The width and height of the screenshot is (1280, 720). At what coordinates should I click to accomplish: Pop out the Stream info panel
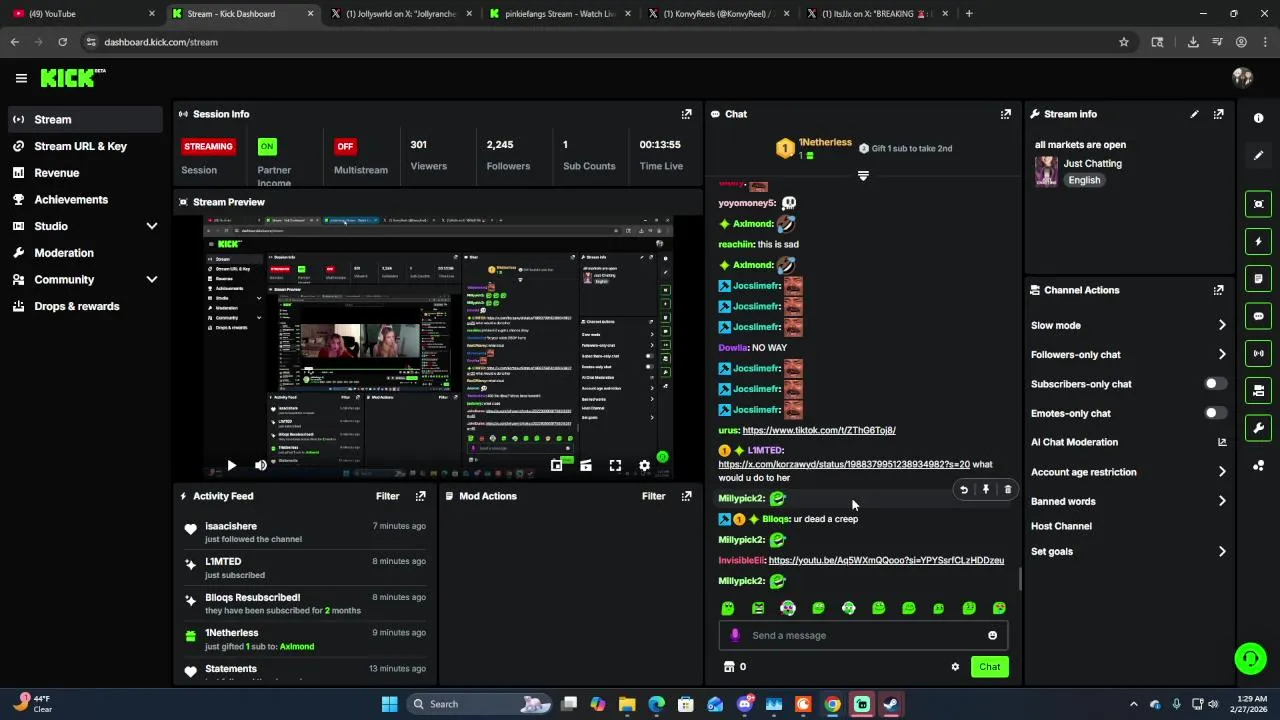tap(1218, 114)
